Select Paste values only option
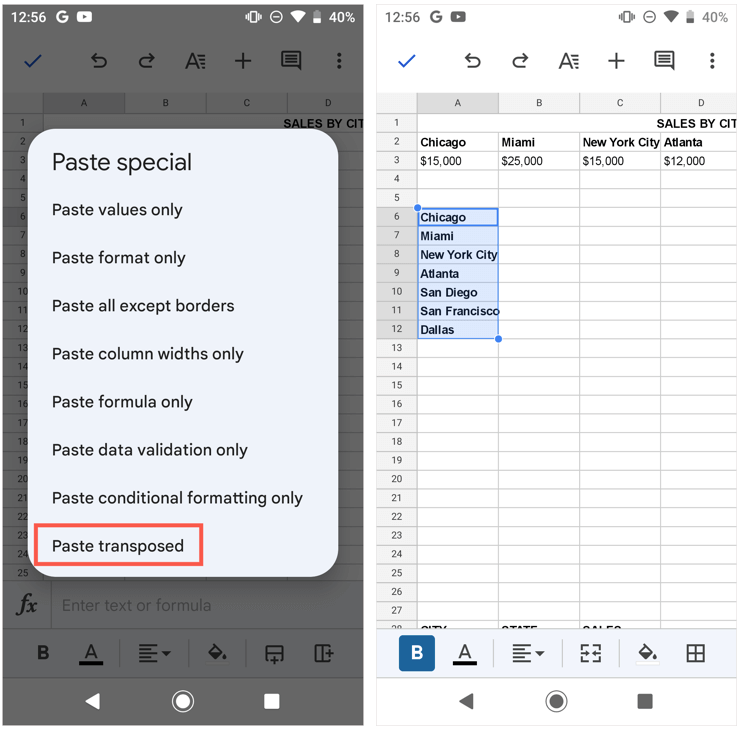The width and height of the screenshot is (743, 730). 117,210
